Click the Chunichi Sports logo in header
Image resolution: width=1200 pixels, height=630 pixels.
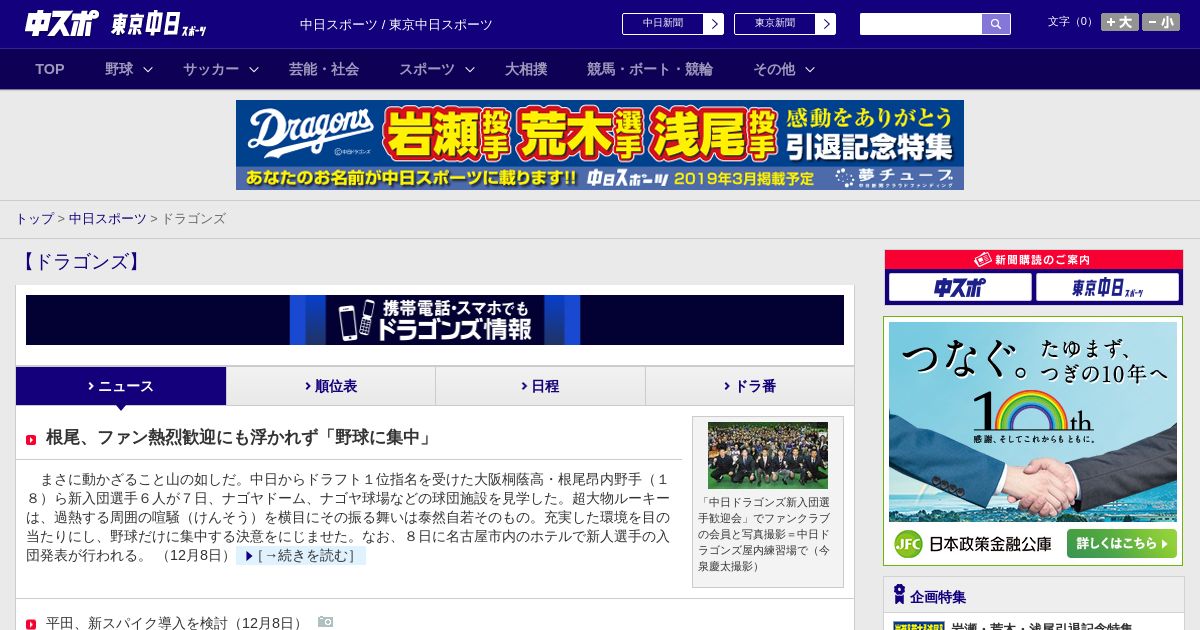click(x=62, y=24)
